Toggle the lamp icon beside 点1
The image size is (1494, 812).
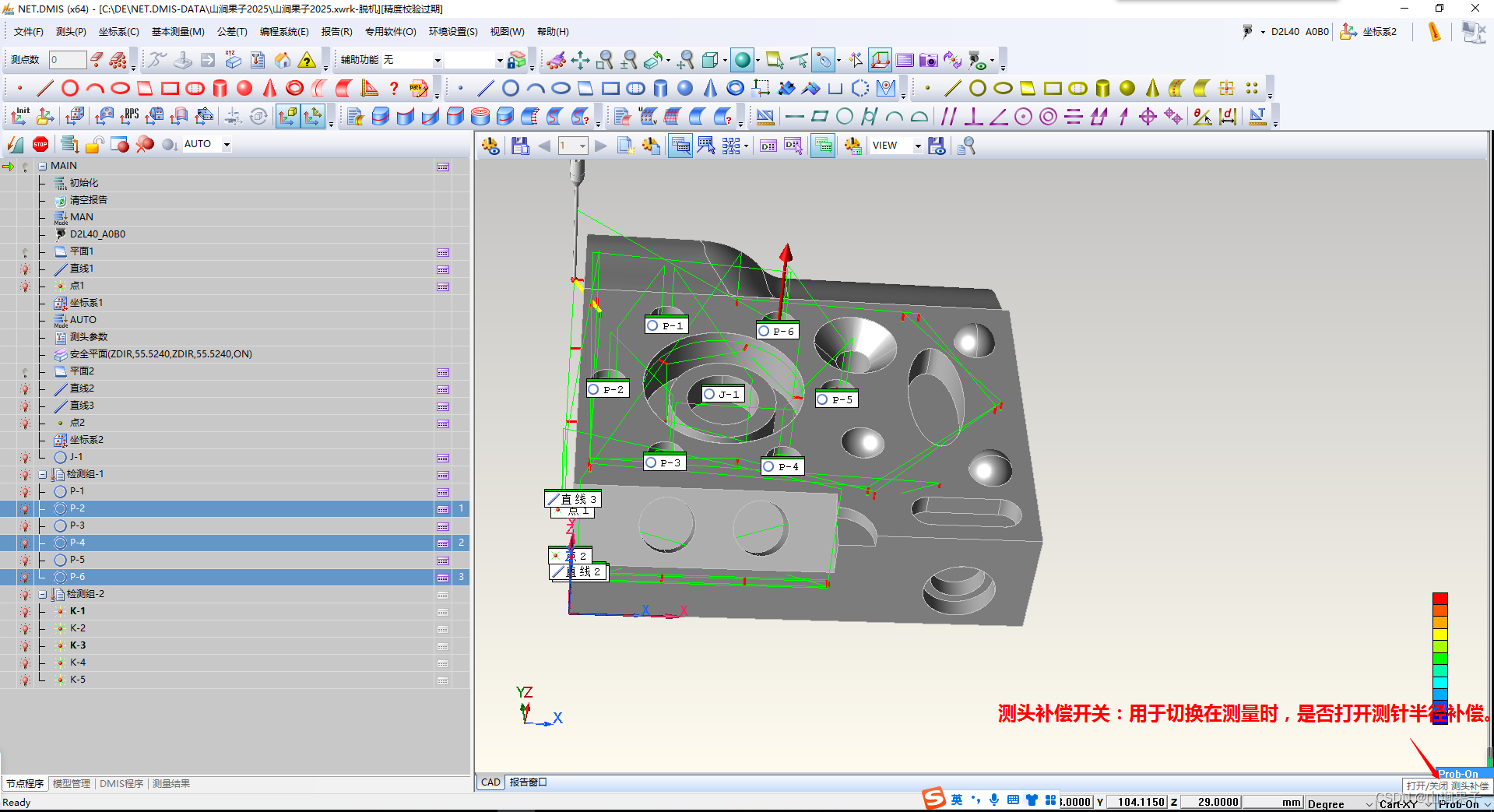(x=25, y=286)
